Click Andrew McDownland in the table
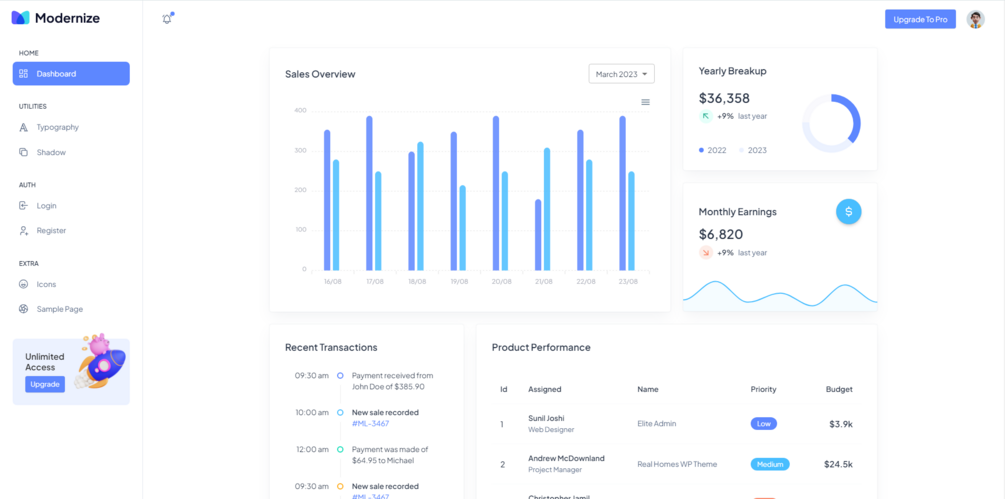1005x499 pixels. pos(567,458)
